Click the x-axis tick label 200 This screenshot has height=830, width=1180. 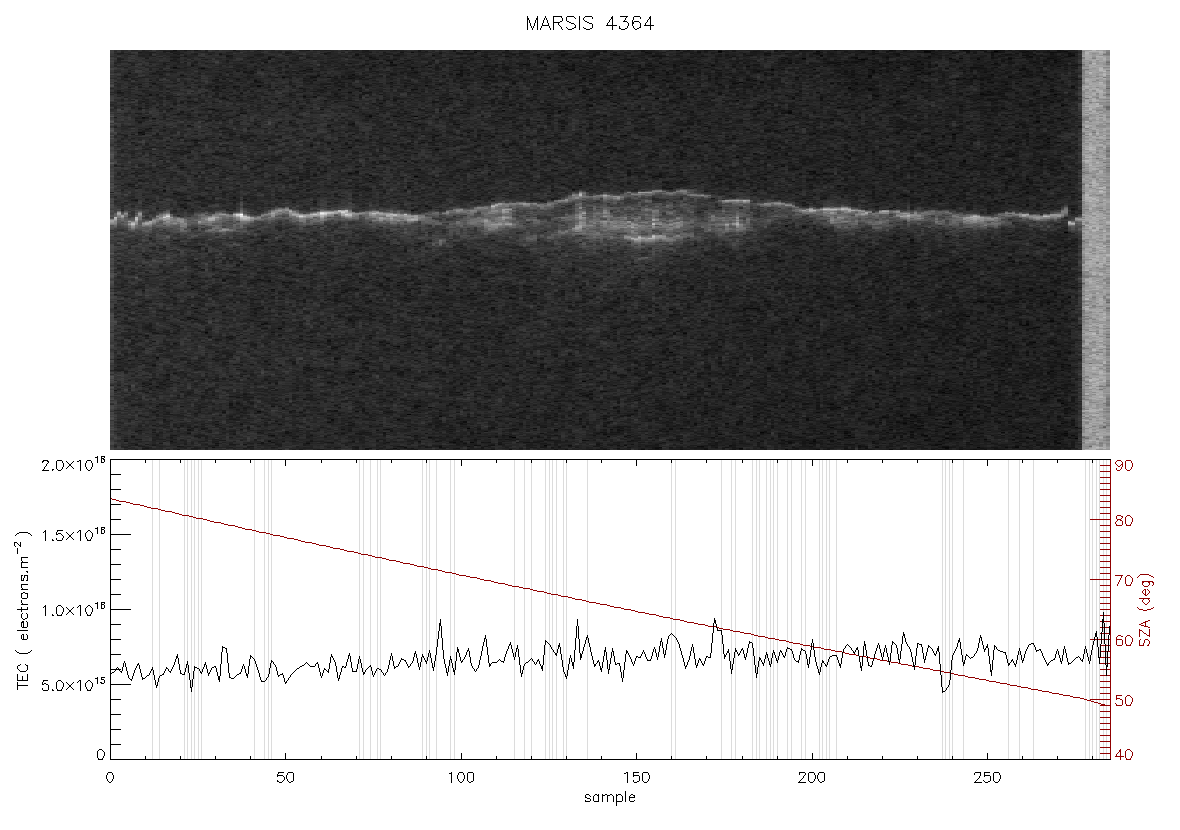click(812, 778)
